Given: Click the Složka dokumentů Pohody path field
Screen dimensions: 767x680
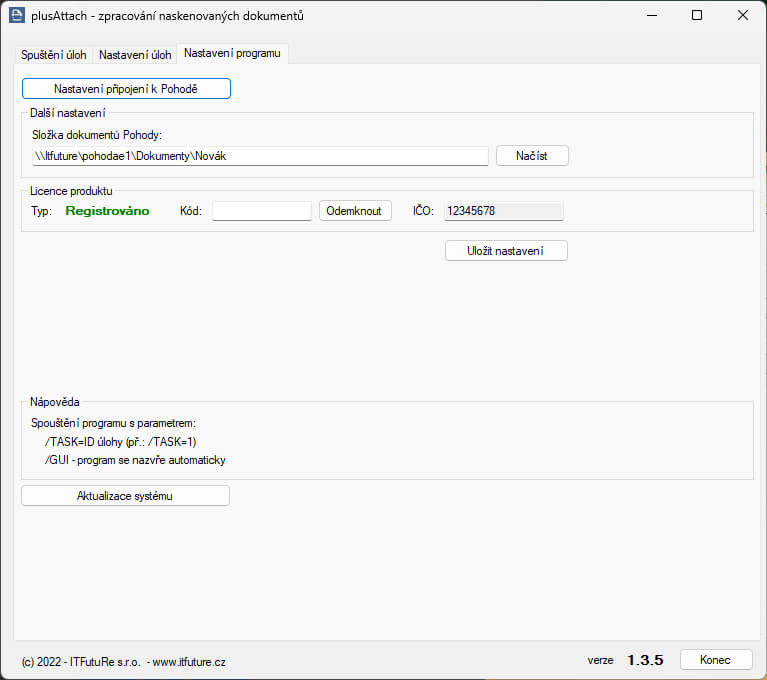Looking at the screenshot, I should [260, 155].
